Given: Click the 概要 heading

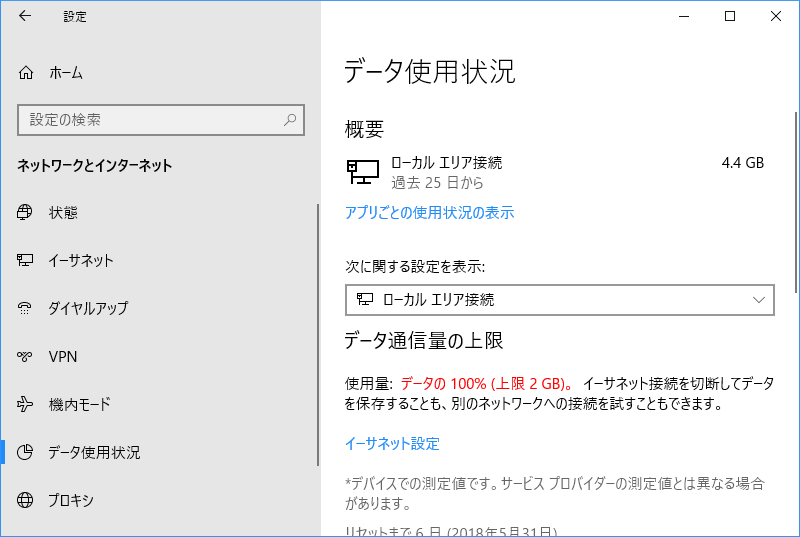Looking at the screenshot, I should point(364,129).
